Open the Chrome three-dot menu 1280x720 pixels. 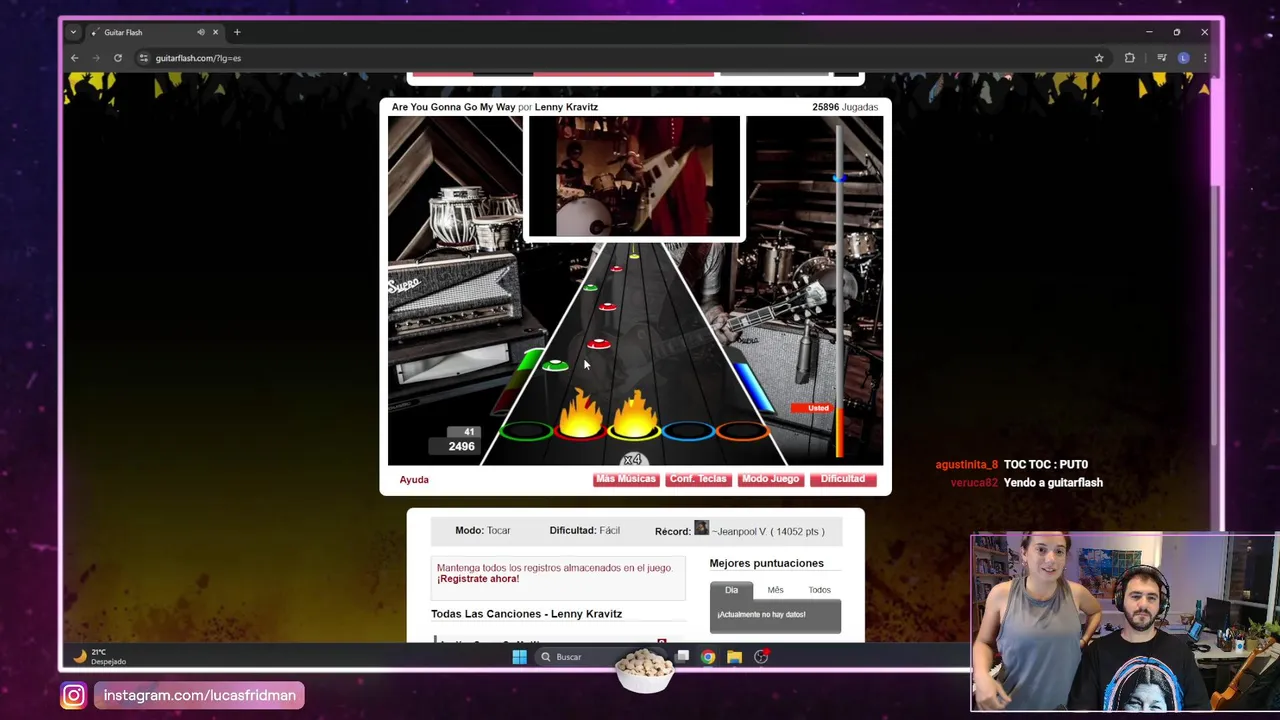point(1205,58)
